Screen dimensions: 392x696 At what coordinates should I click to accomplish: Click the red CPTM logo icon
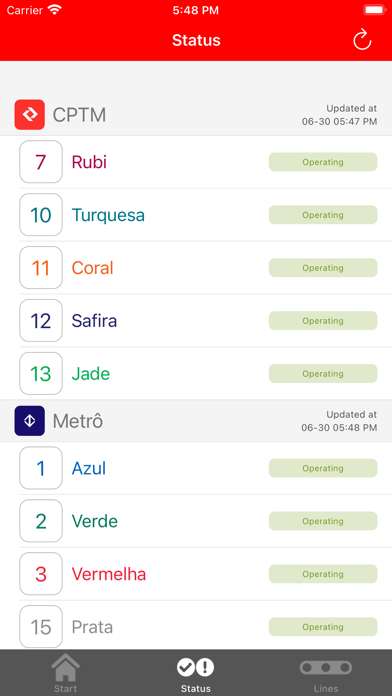pos(30,115)
